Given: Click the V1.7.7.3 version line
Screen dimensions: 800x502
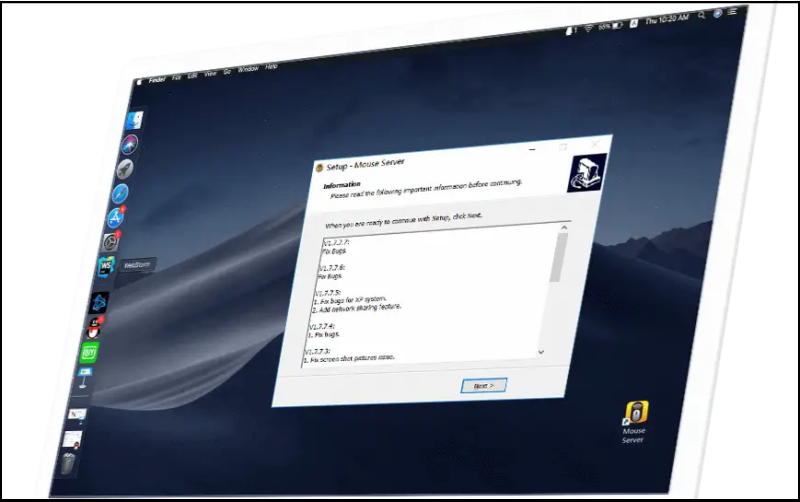Looking at the screenshot, I should 317,352.
